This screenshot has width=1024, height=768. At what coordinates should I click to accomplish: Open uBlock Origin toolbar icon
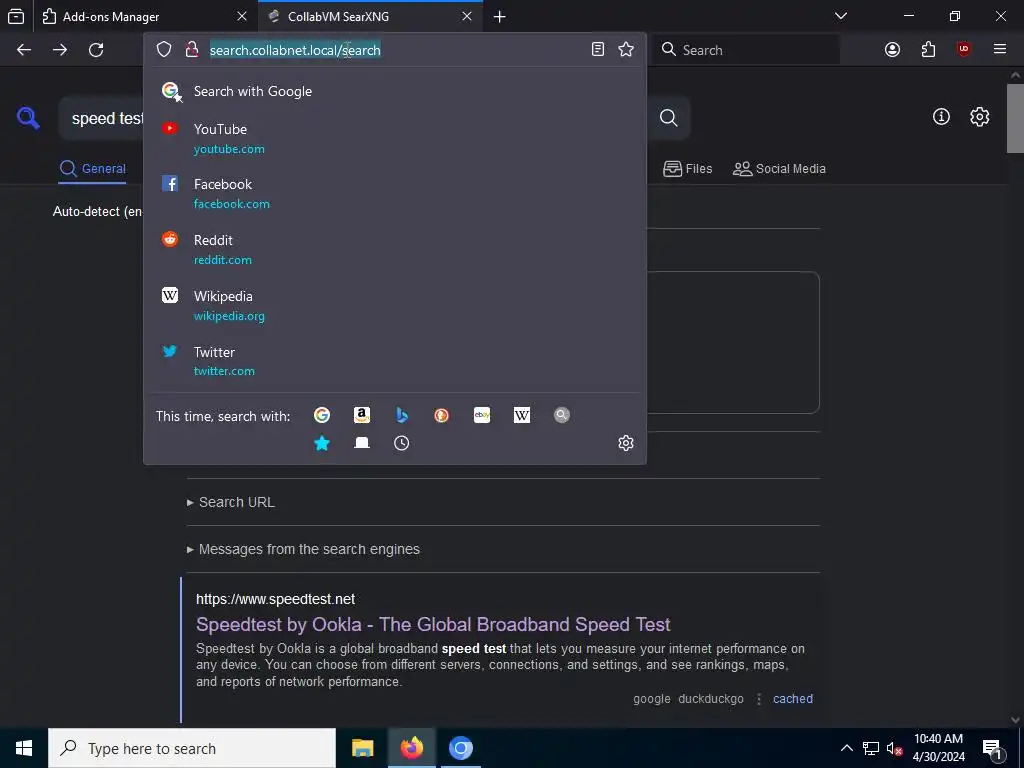click(x=964, y=50)
